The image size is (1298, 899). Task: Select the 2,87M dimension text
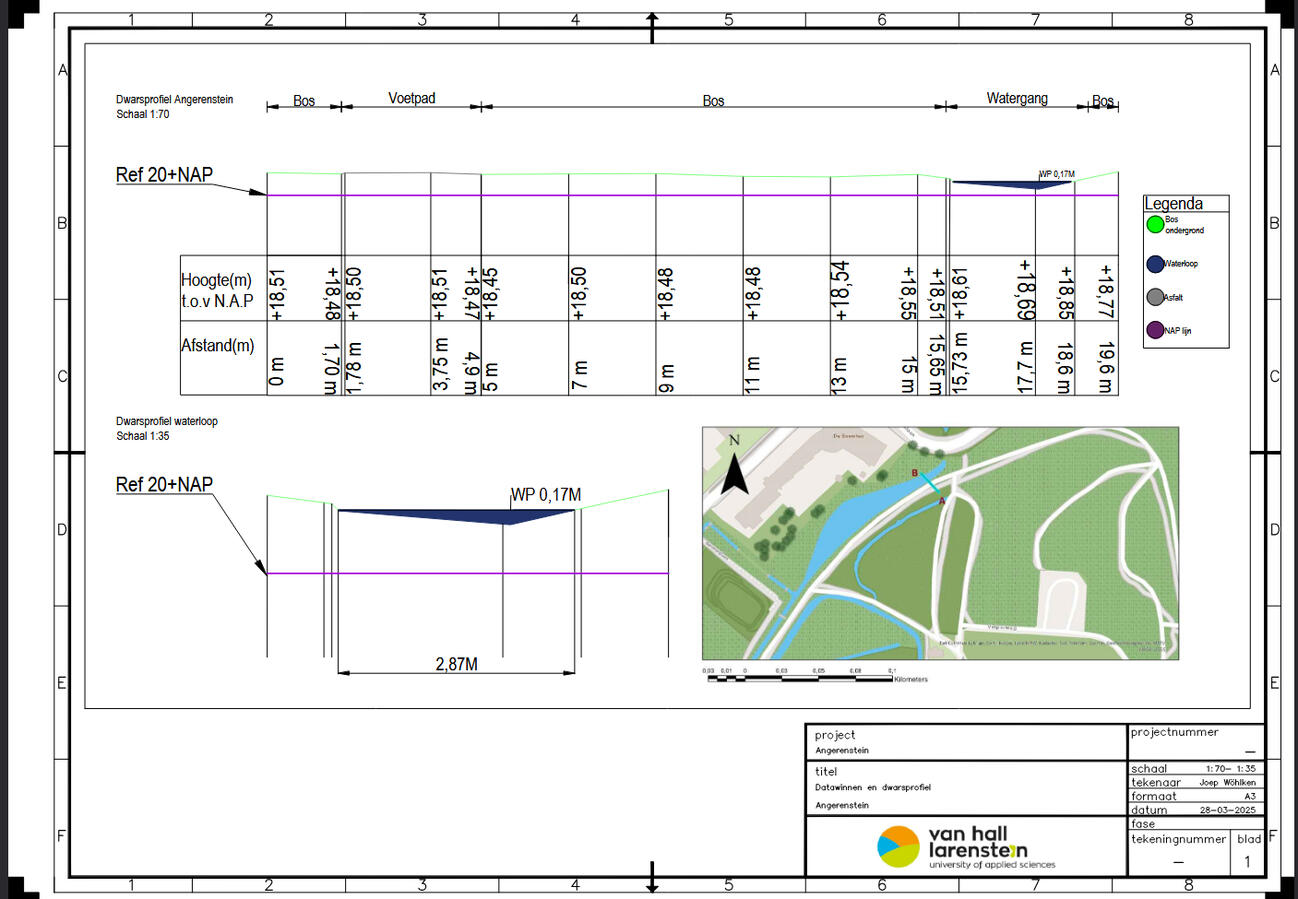point(456,664)
